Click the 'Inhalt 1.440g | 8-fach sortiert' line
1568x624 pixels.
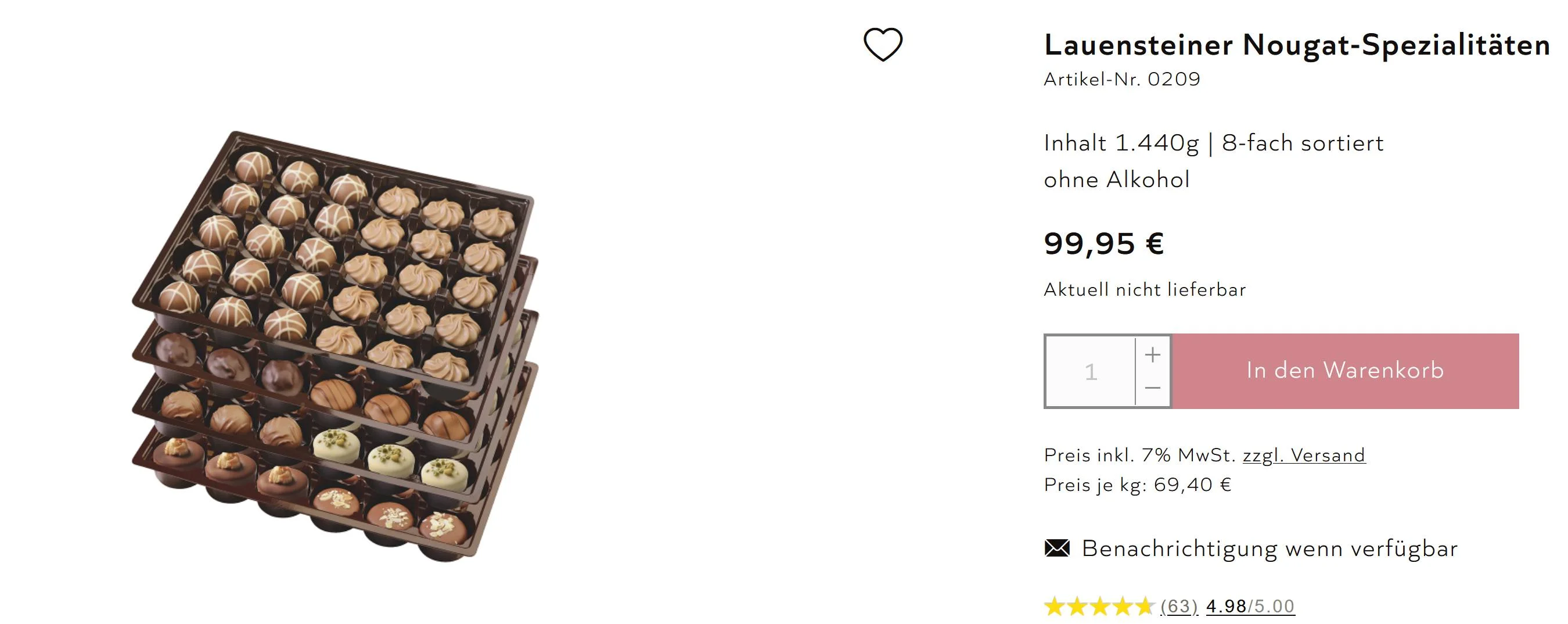pos(1213,143)
